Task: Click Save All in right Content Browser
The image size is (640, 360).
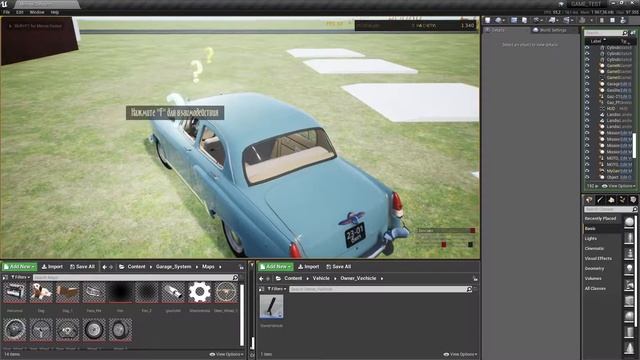Action: click(338, 267)
